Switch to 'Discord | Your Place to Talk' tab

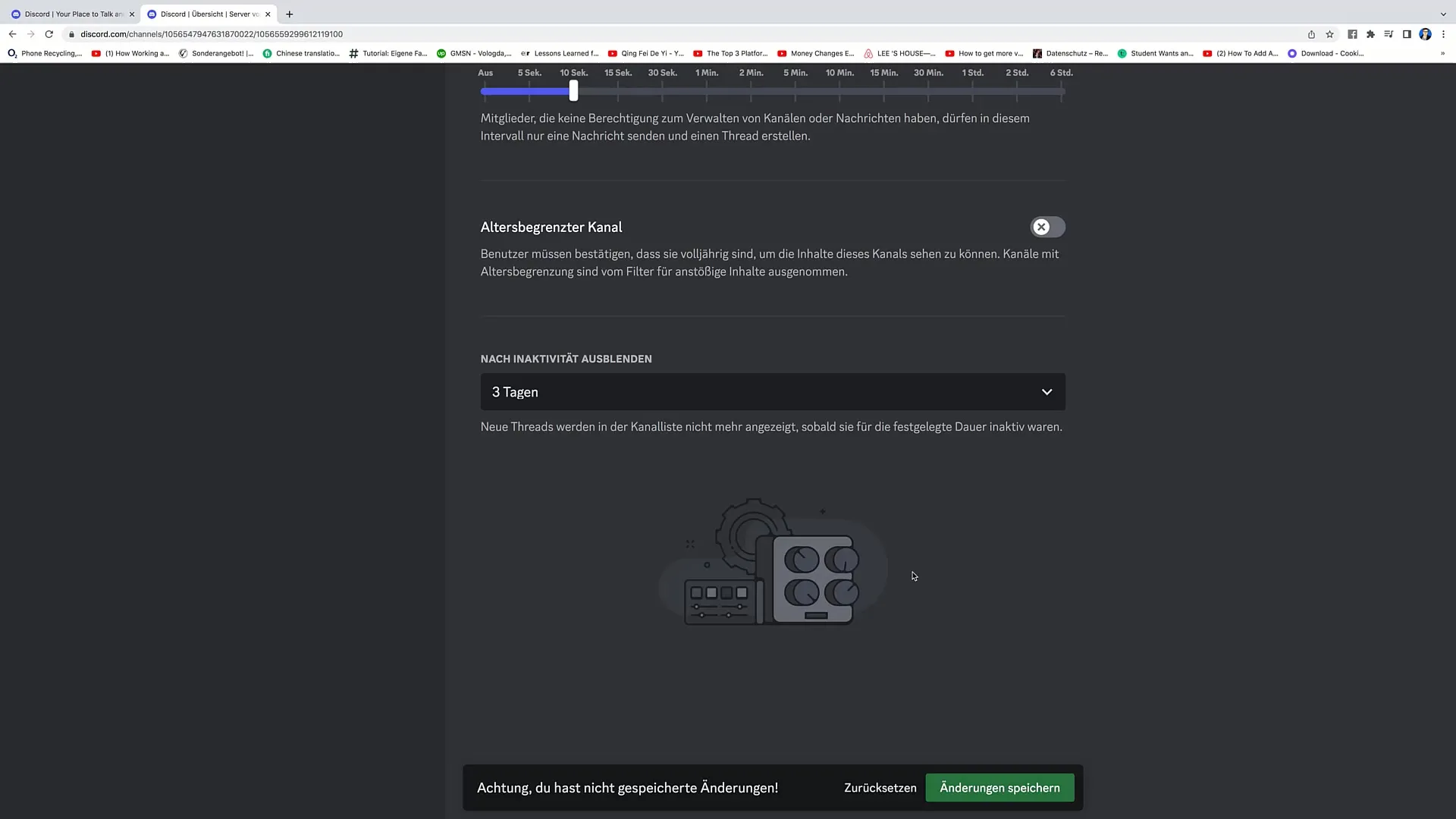(x=73, y=14)
